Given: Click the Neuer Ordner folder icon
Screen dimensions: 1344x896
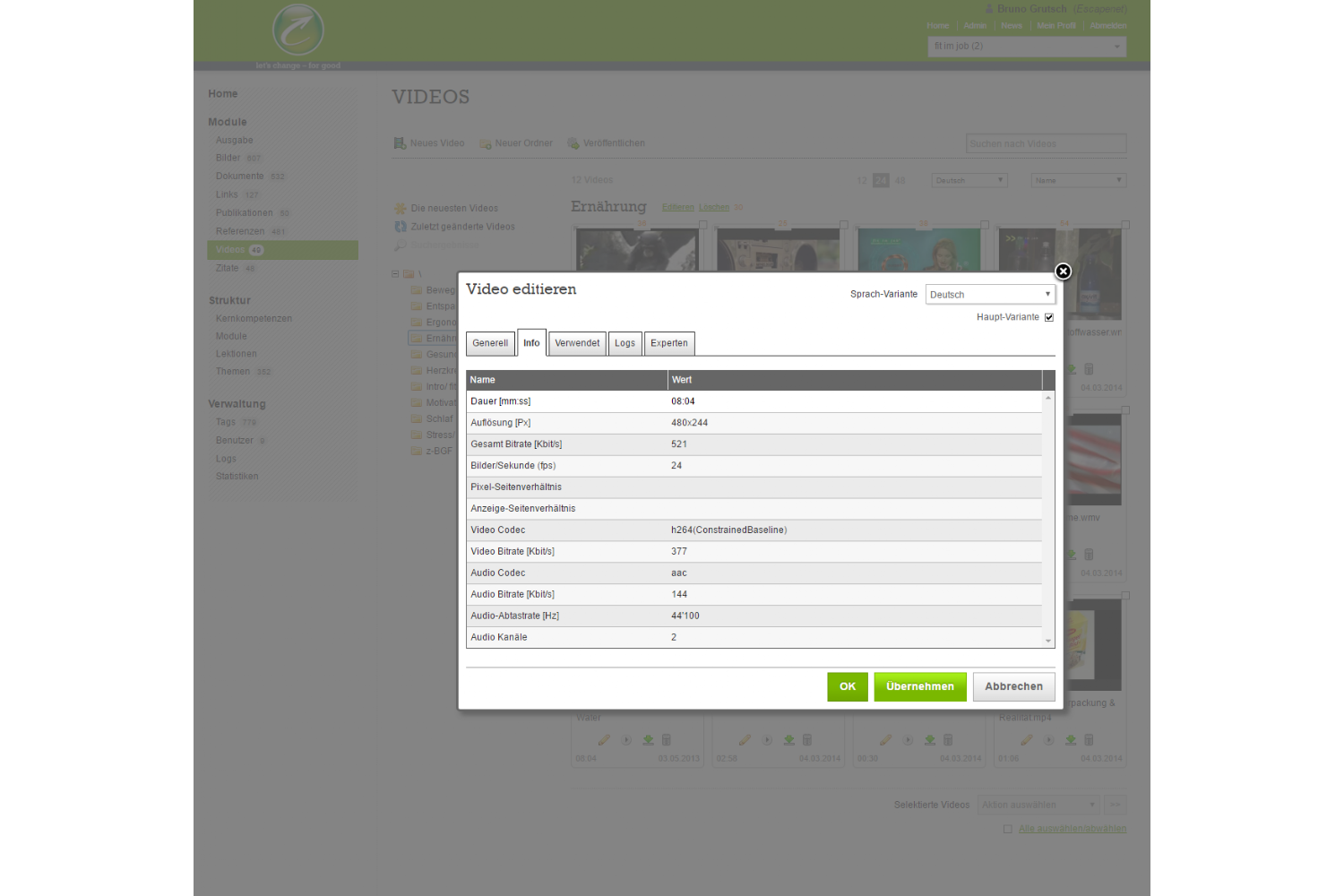Looking at the screenshot, I should tap(485, 143).
